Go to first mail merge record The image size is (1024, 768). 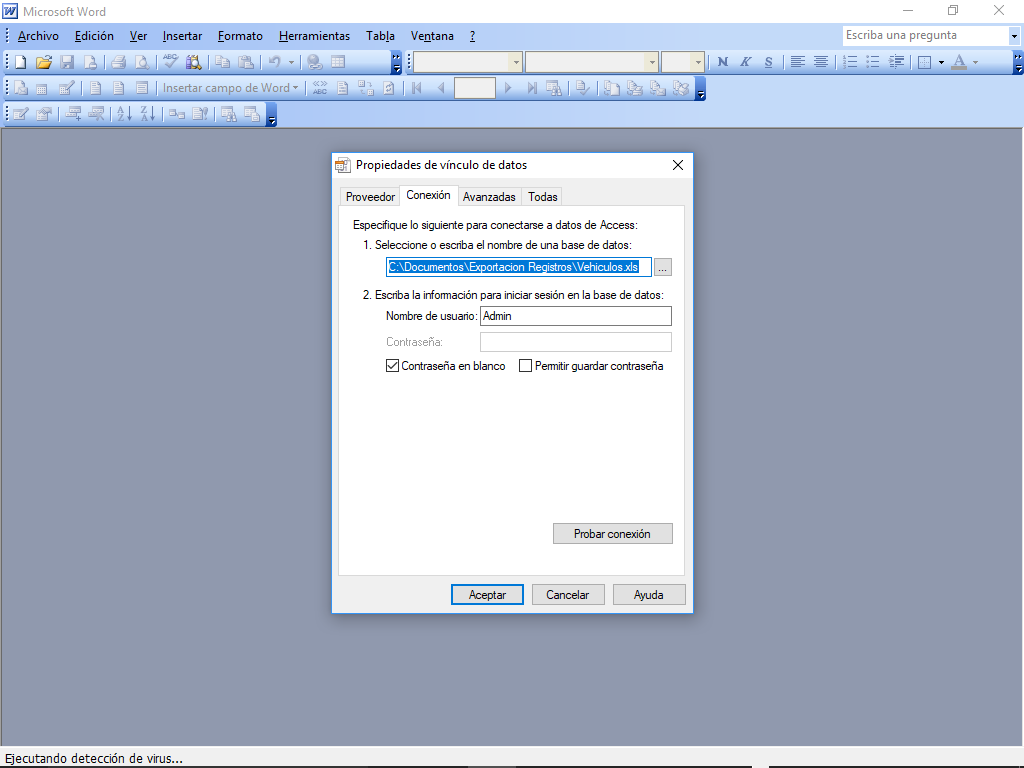click(x=417, y=88)
